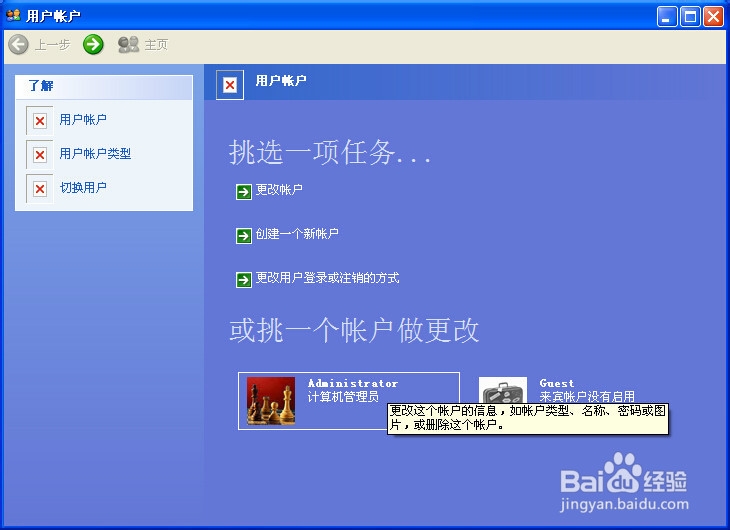This screenshot has width=730, height=530.
Task: Click the grey Back arrow icon
Action: tap(19, 45)
